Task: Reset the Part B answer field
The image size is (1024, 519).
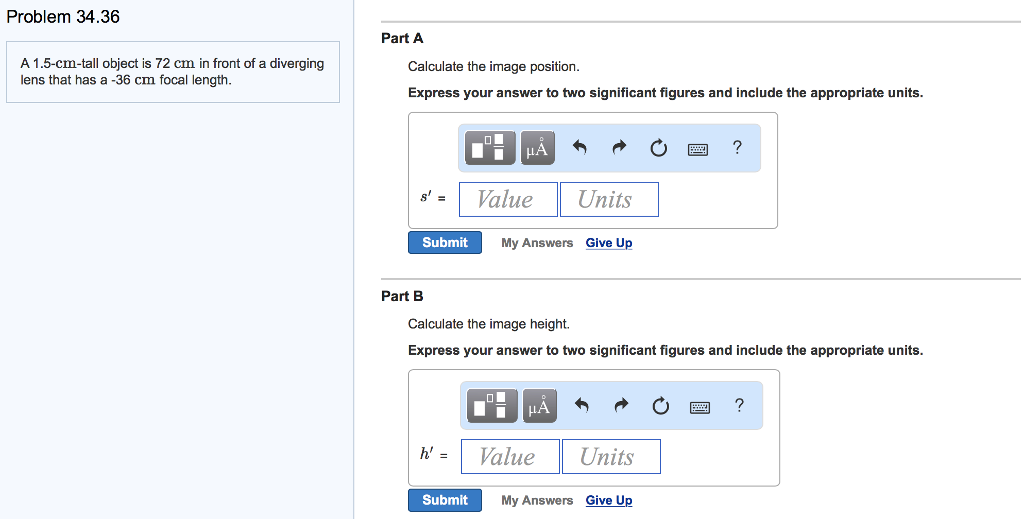Action: [660, 406]
